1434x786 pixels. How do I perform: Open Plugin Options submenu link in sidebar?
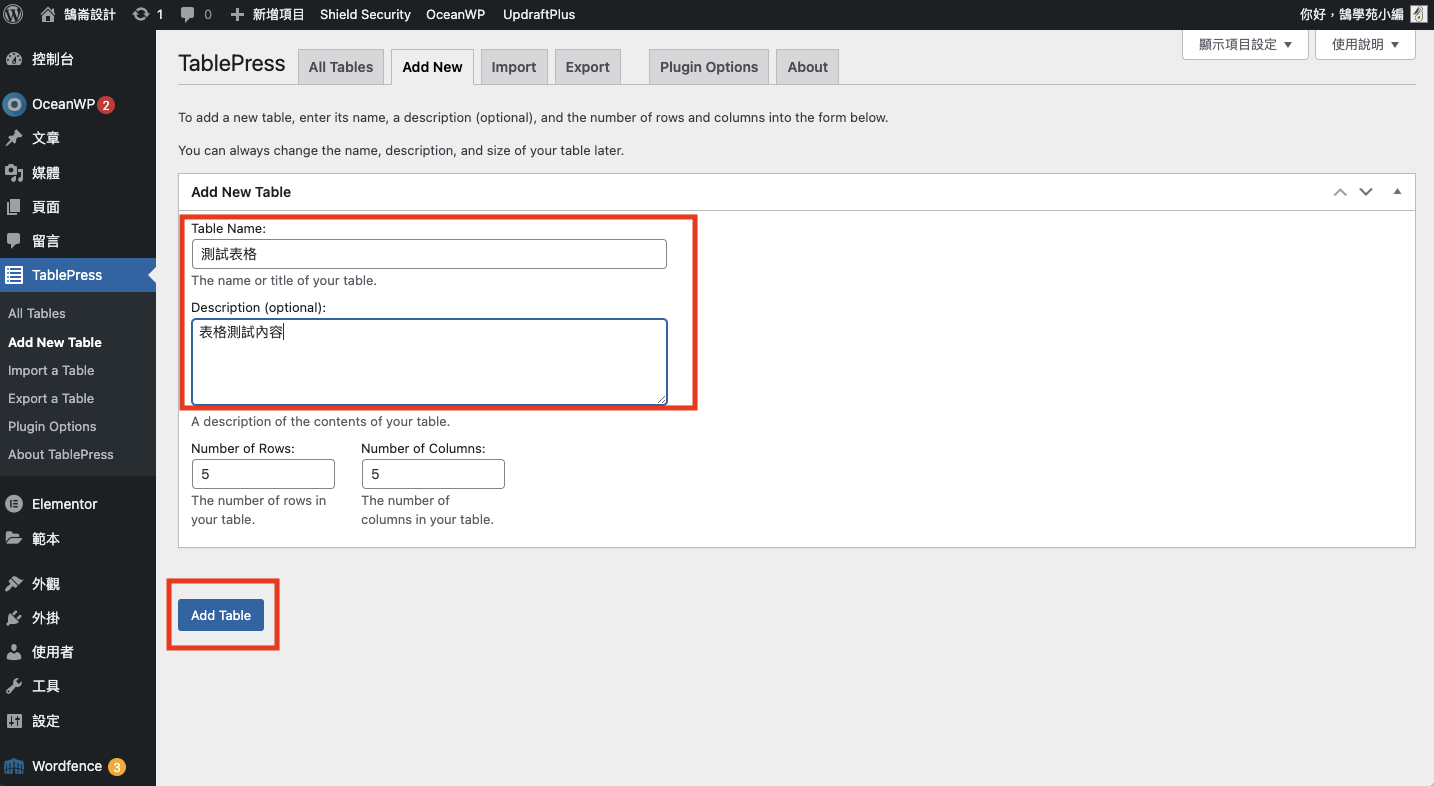pos(52,426)
